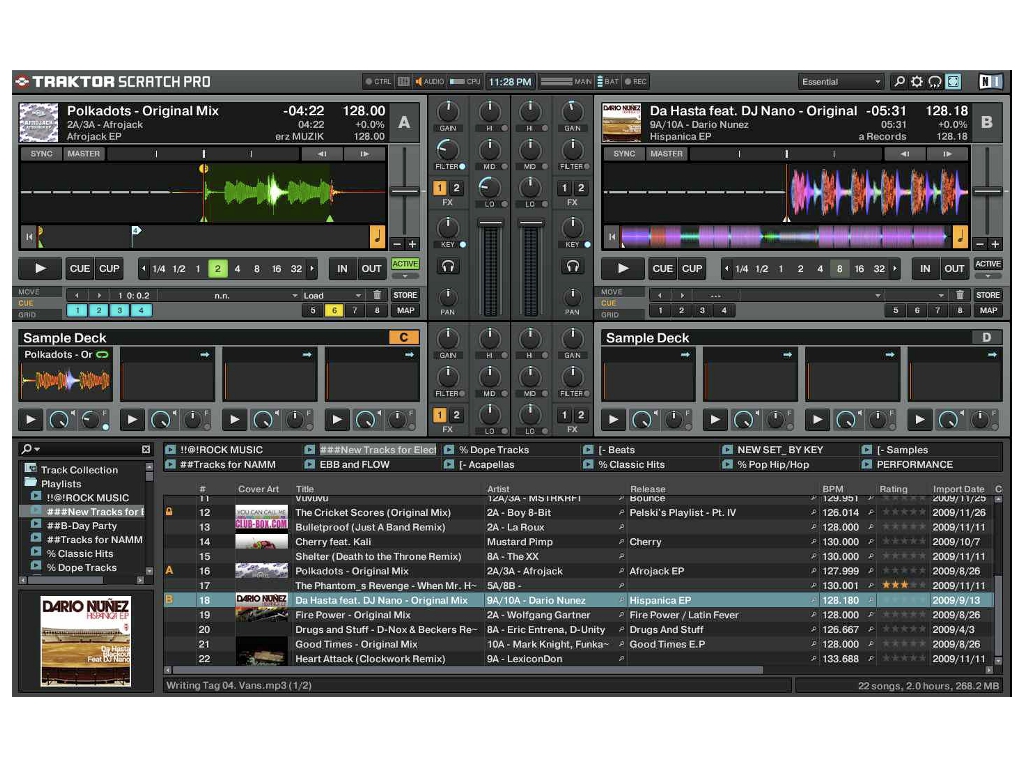Start playback on Deck B
The height and width of the screenshot is (768, 1024).
622,268
